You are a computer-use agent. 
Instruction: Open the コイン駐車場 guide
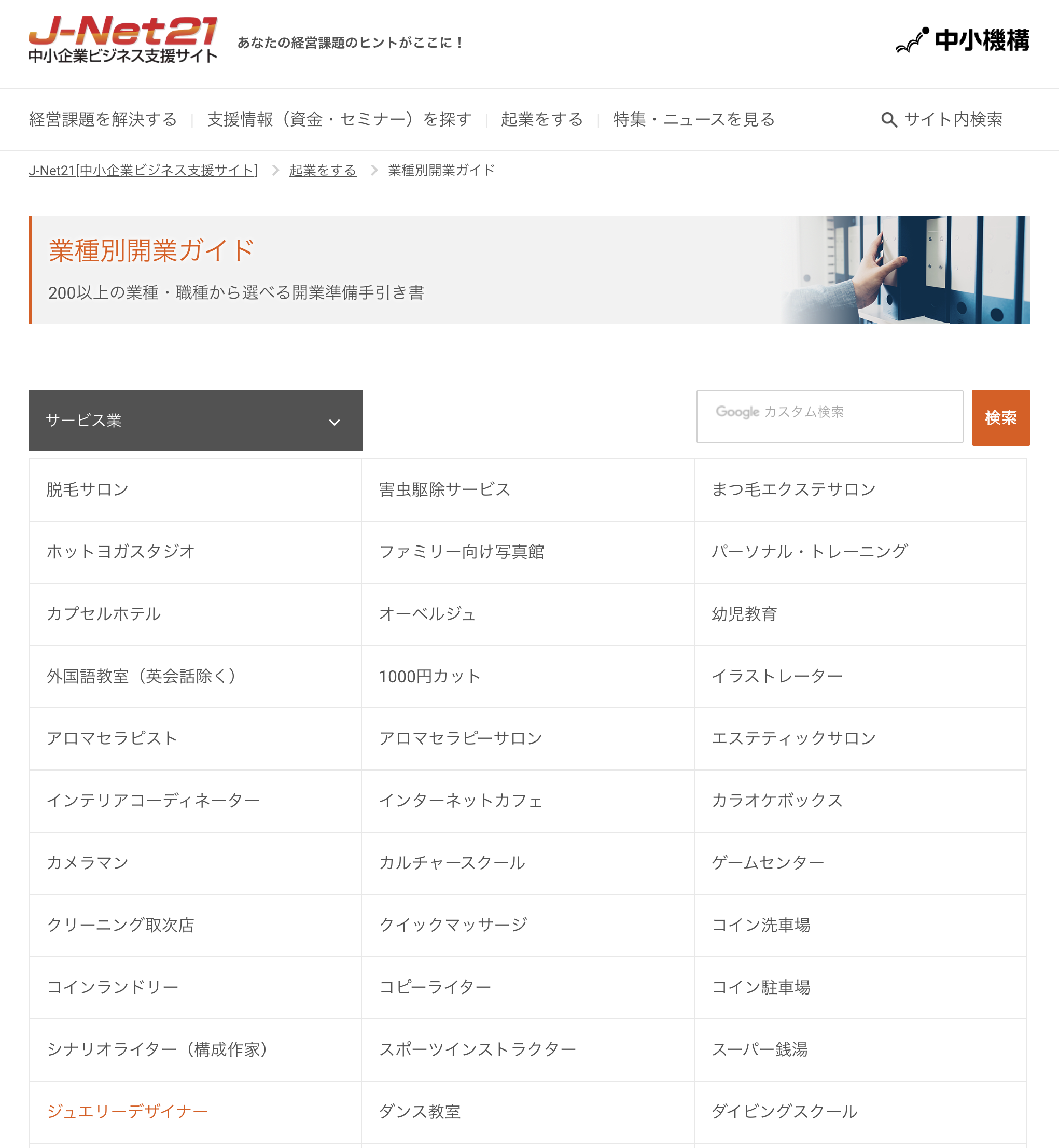click(860, 988)
